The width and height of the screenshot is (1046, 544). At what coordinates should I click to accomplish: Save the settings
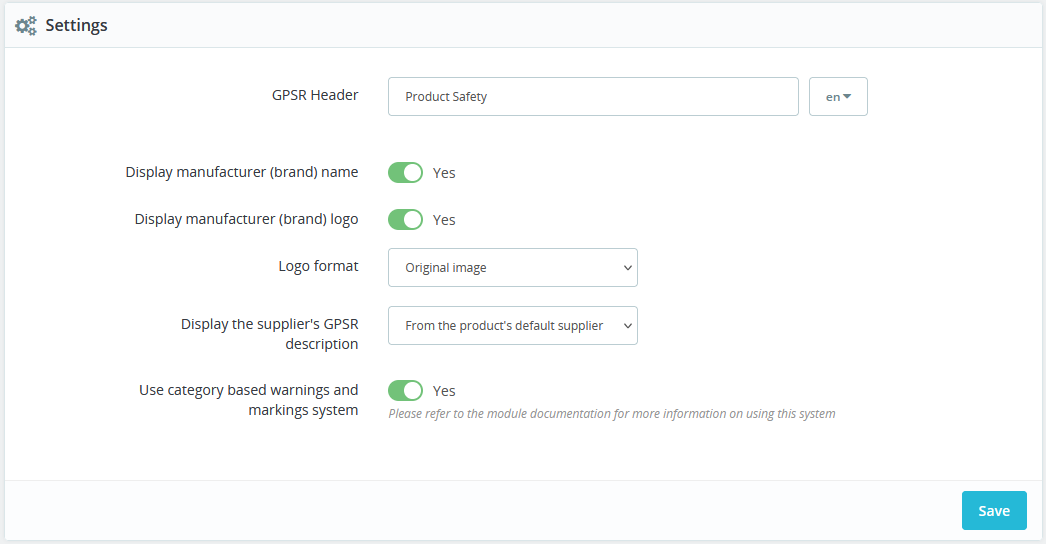pos(993,511)
